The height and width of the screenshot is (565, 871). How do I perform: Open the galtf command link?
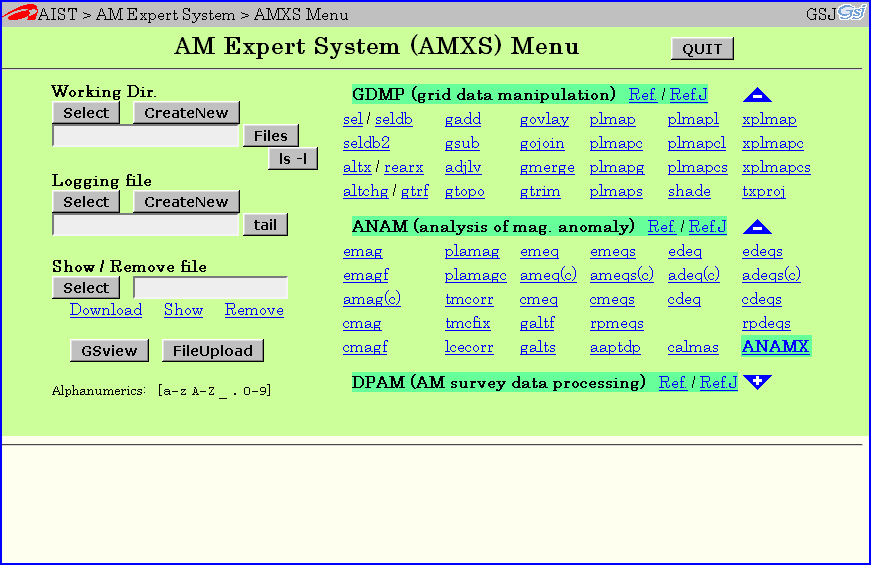click(x=537, y=323)
